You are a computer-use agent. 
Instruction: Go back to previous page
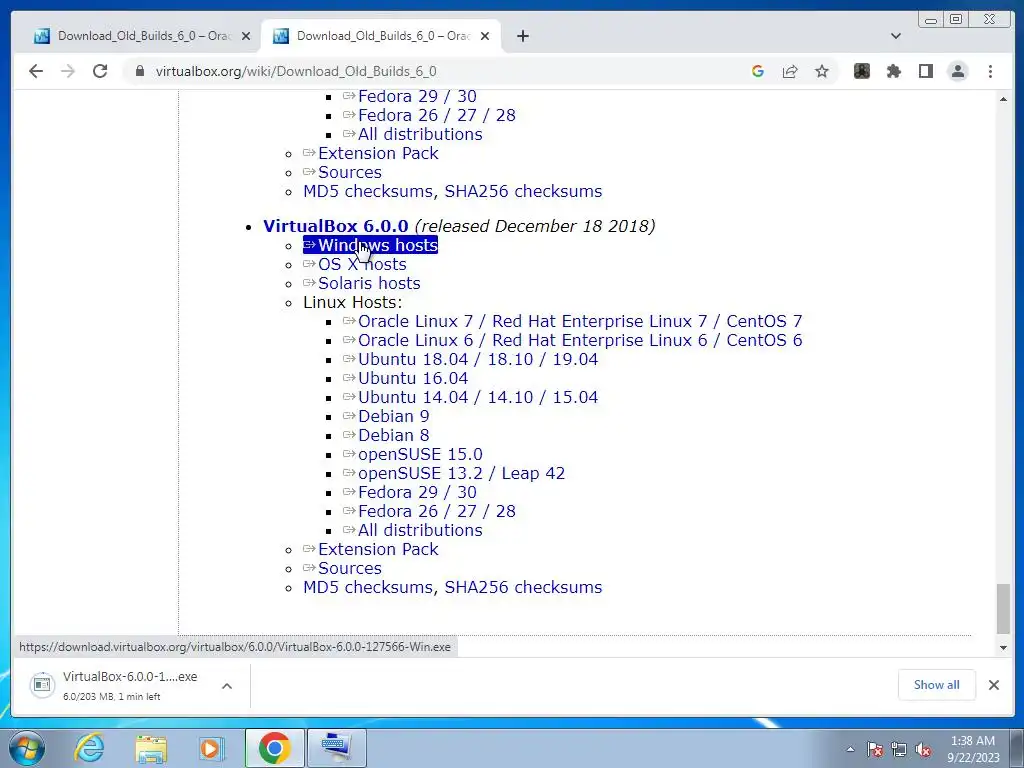36,71
